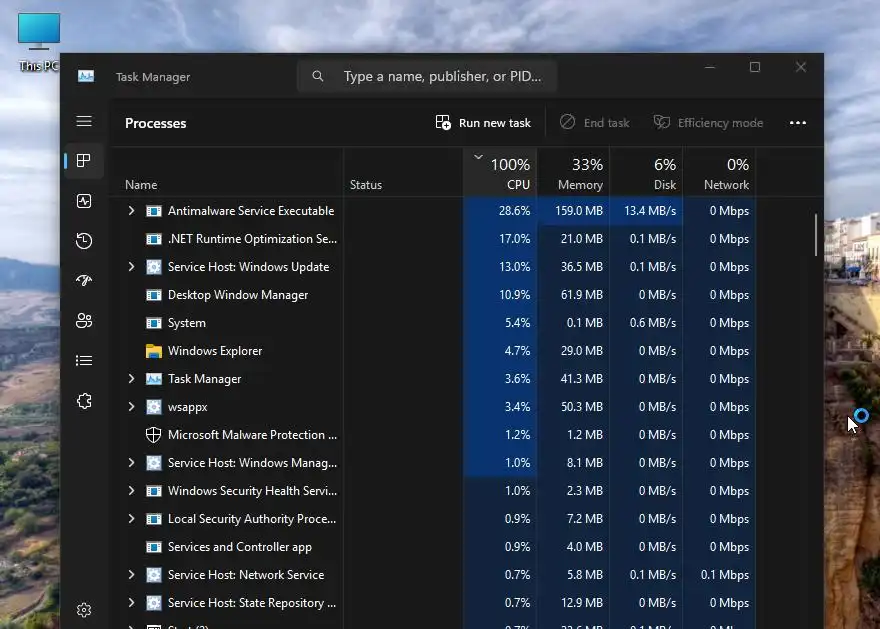Sort by the Memory column header
This screenshot has height=629, width=880.
coord(573,173)
